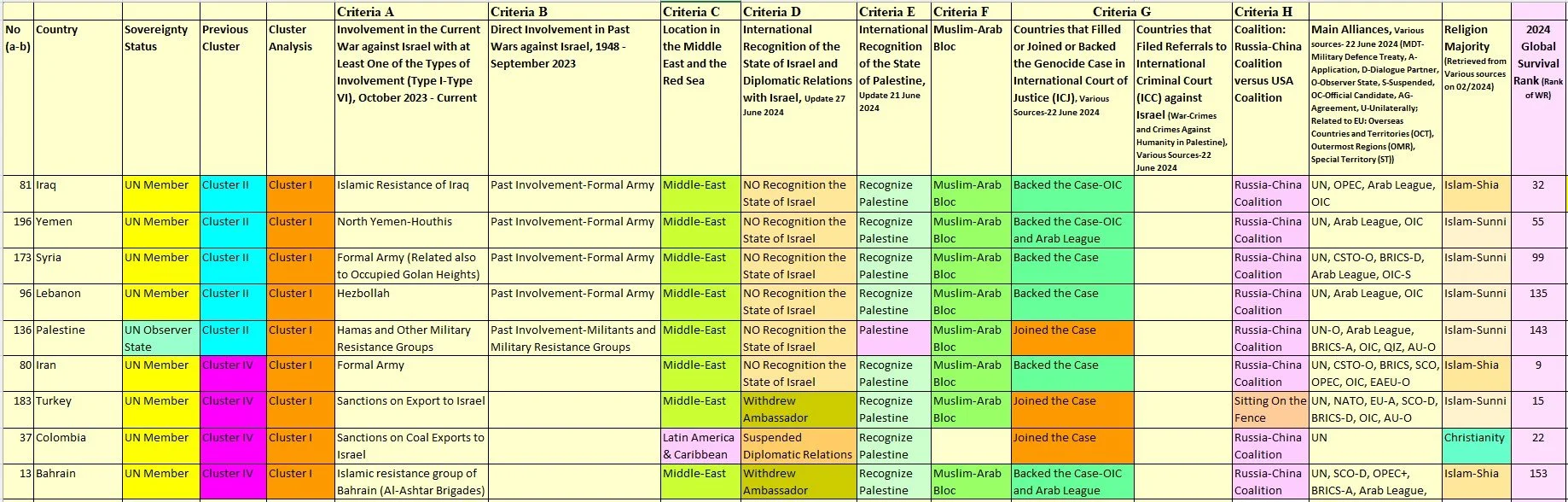
Task: Select Turkey's 'Withdrew Ambassador' cell
Action: point(799,410)
